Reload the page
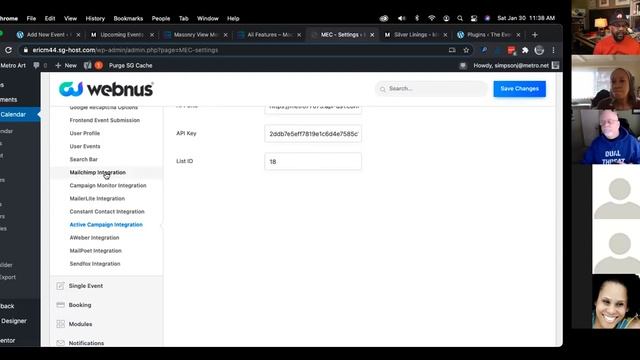The height and width of the screenshot is (360, 640). pos(8,50)
